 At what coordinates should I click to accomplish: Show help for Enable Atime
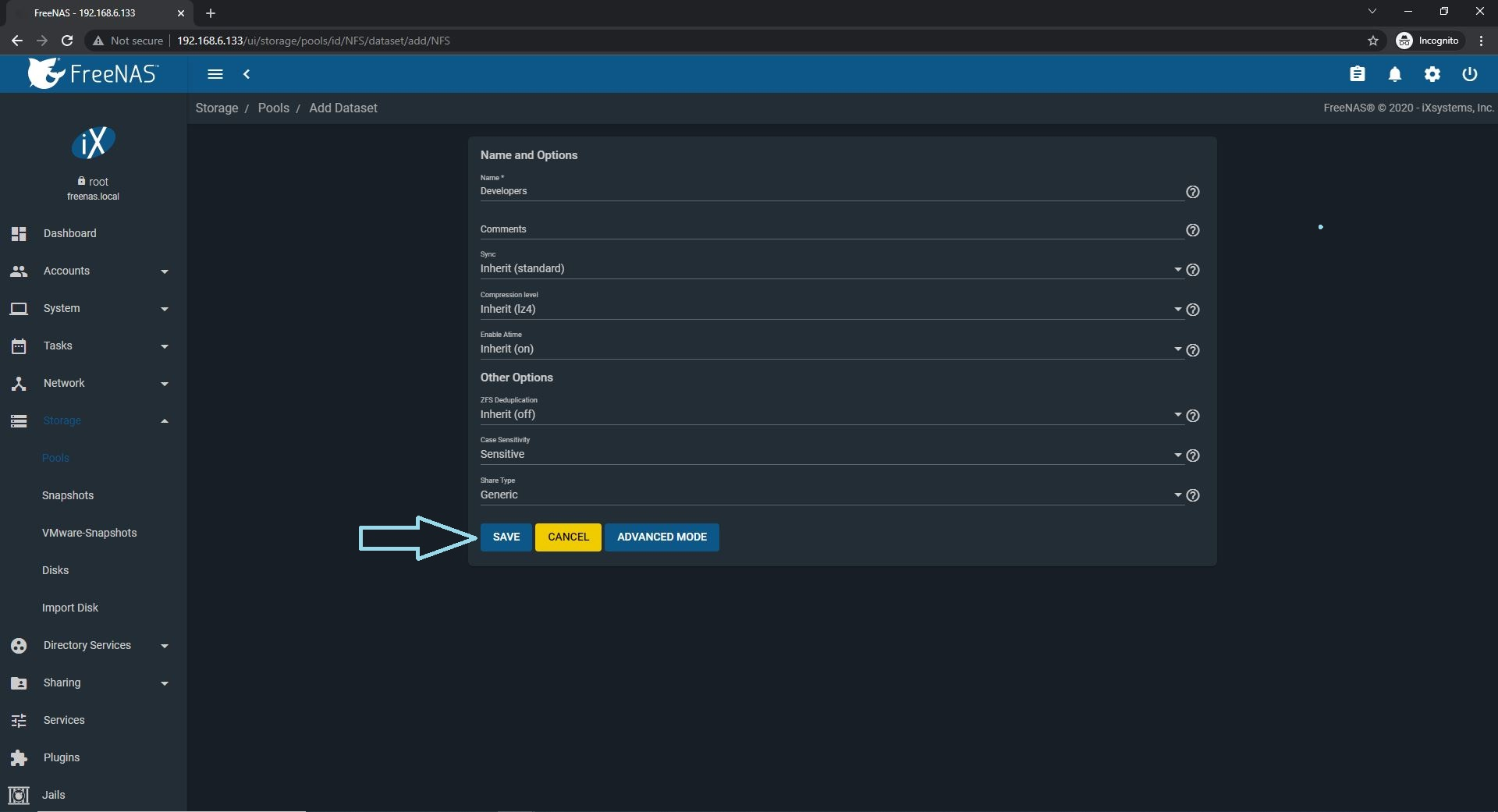coord(1192,350)
